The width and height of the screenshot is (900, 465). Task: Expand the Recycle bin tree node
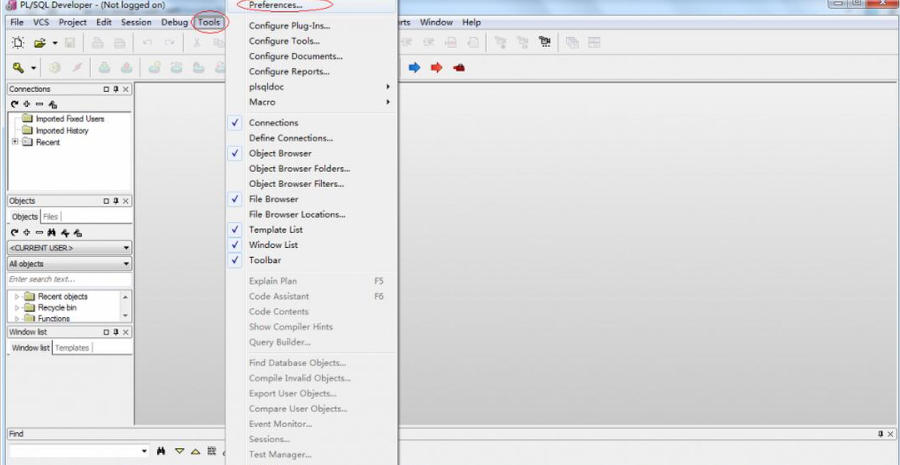pyautogui.click(x=17, y=308)
